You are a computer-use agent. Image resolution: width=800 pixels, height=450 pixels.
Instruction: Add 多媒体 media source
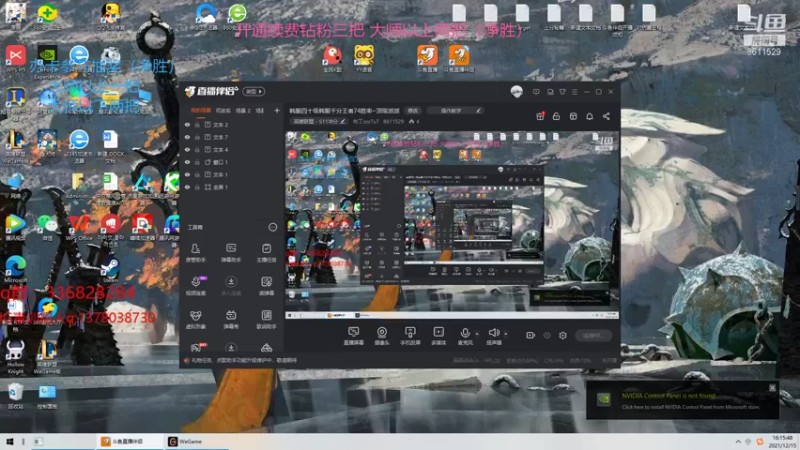438,336
